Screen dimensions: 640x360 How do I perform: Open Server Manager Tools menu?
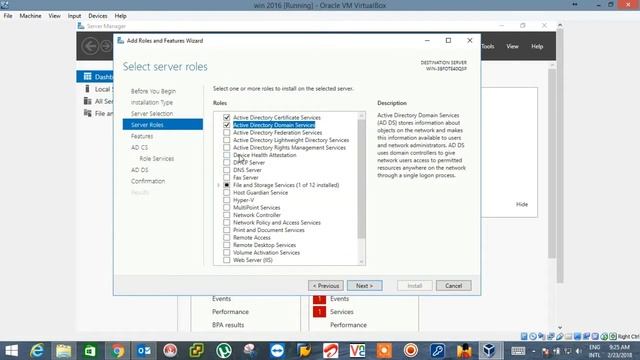[x=488, y=46]
